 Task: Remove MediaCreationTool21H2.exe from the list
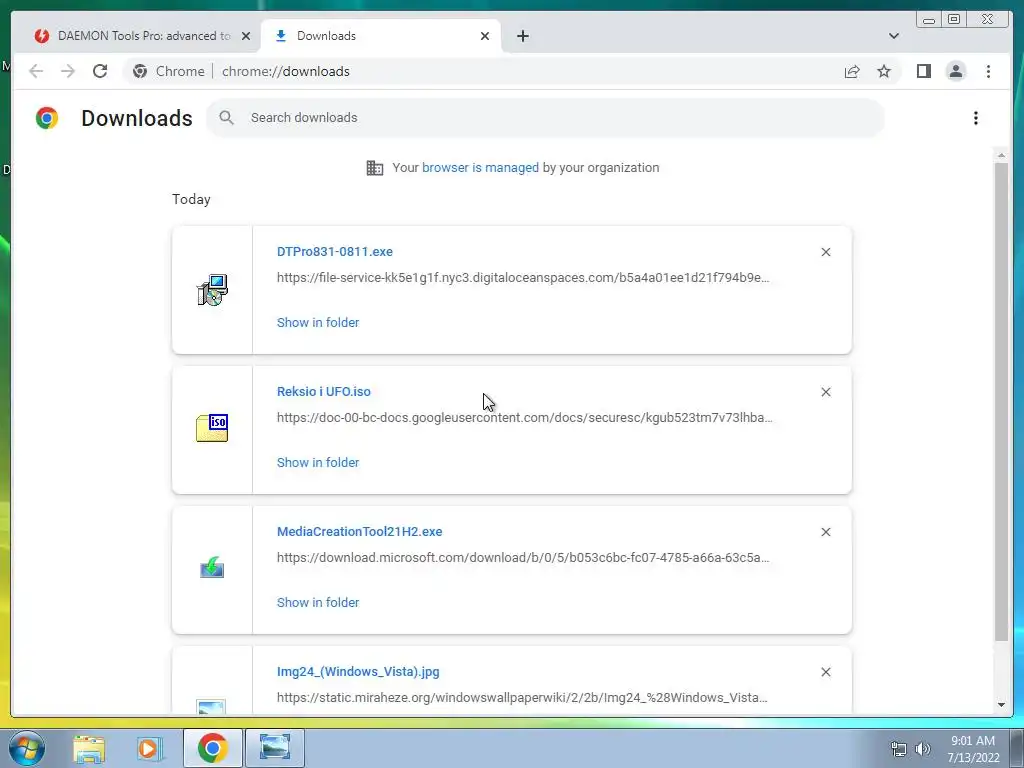pyautogui.click(x=825, y=532)
